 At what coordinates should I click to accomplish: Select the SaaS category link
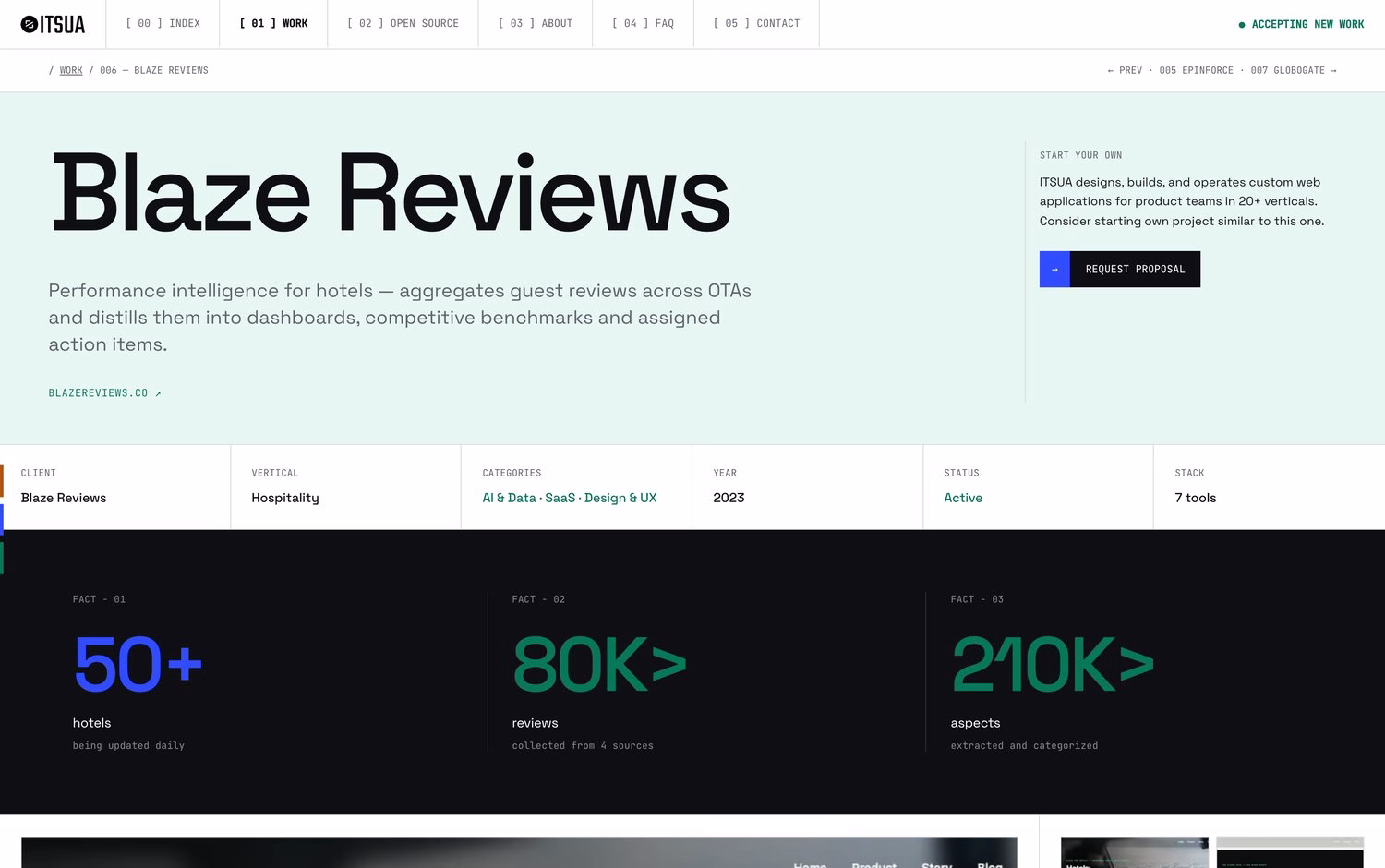coord(560,498)
